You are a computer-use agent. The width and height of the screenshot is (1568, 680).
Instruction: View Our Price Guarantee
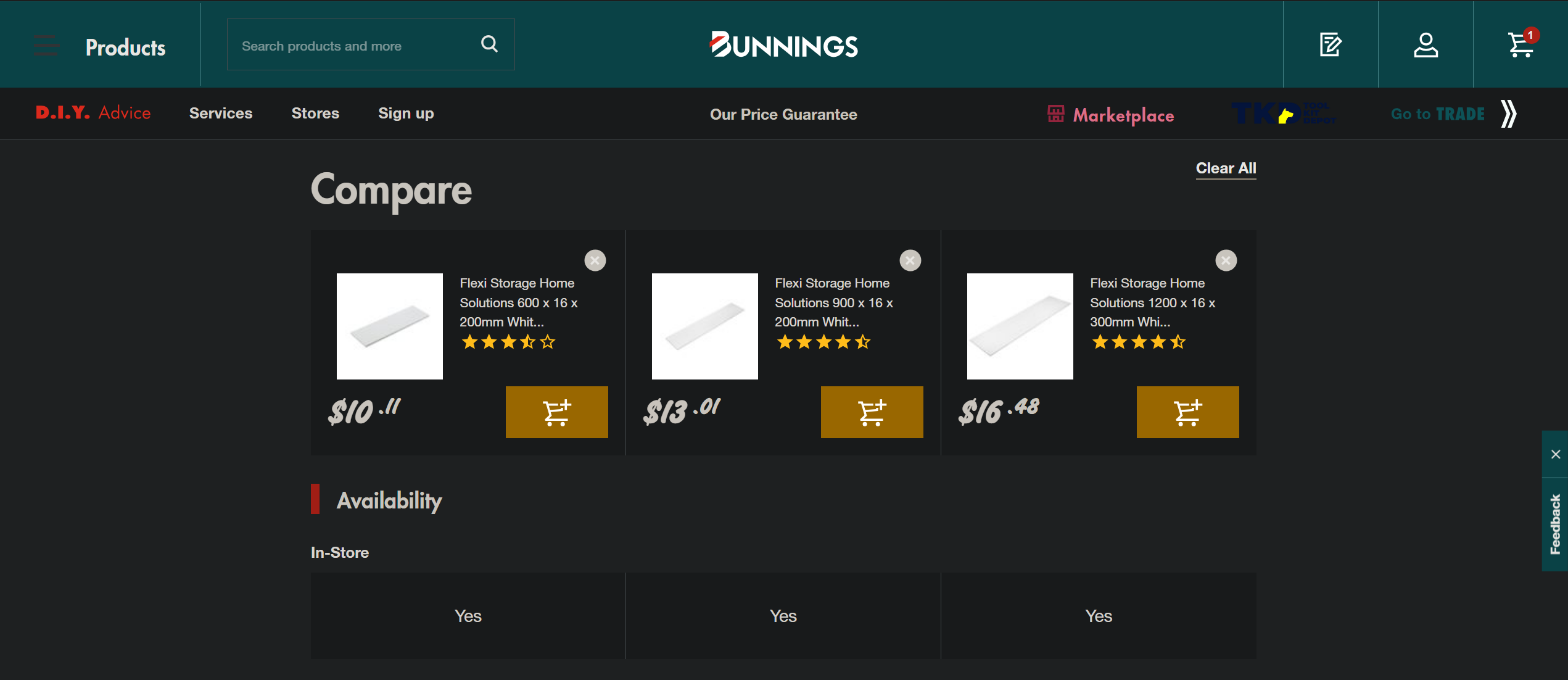783,114
